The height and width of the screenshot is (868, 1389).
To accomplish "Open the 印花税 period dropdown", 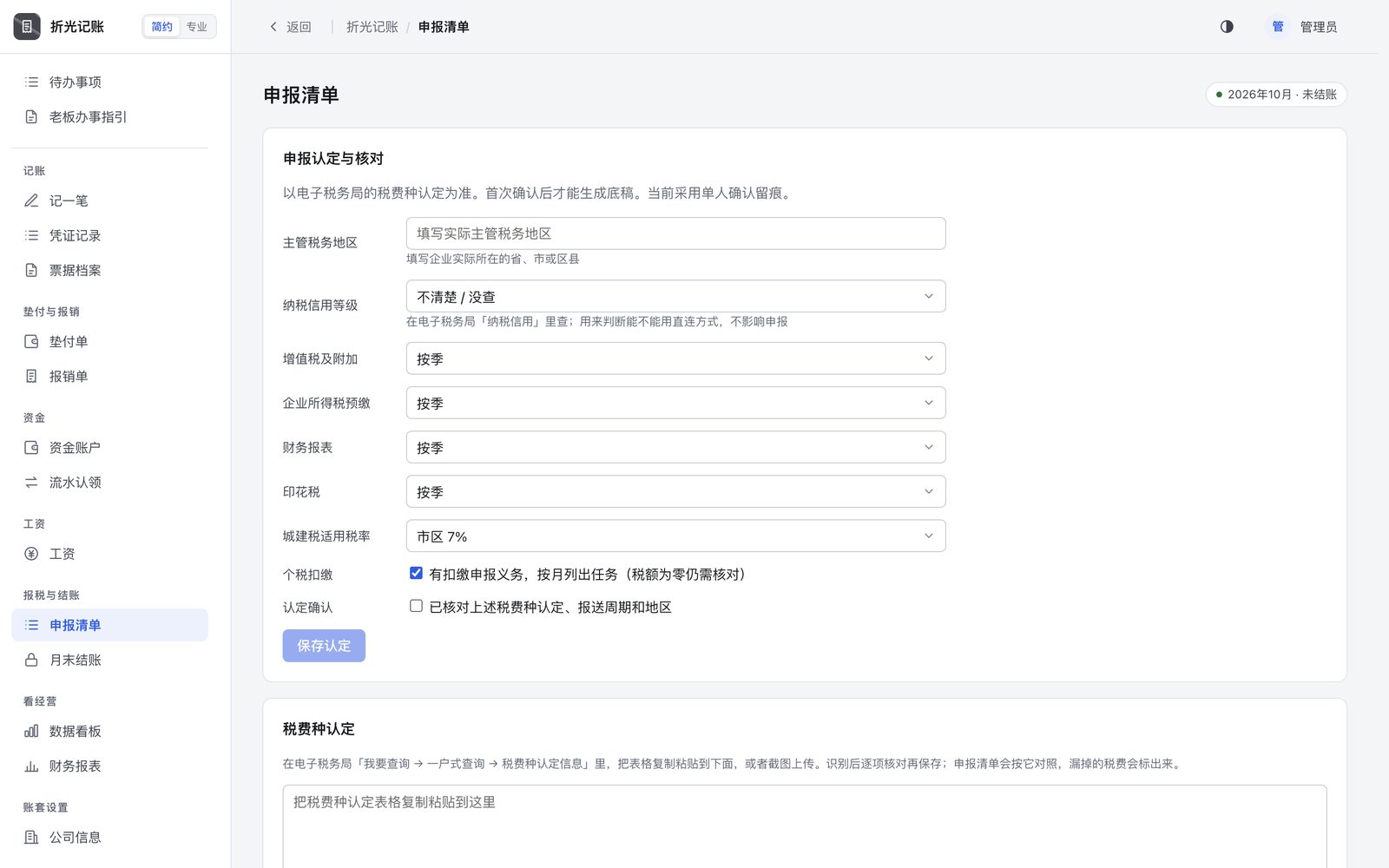I will tap(675, 491).
